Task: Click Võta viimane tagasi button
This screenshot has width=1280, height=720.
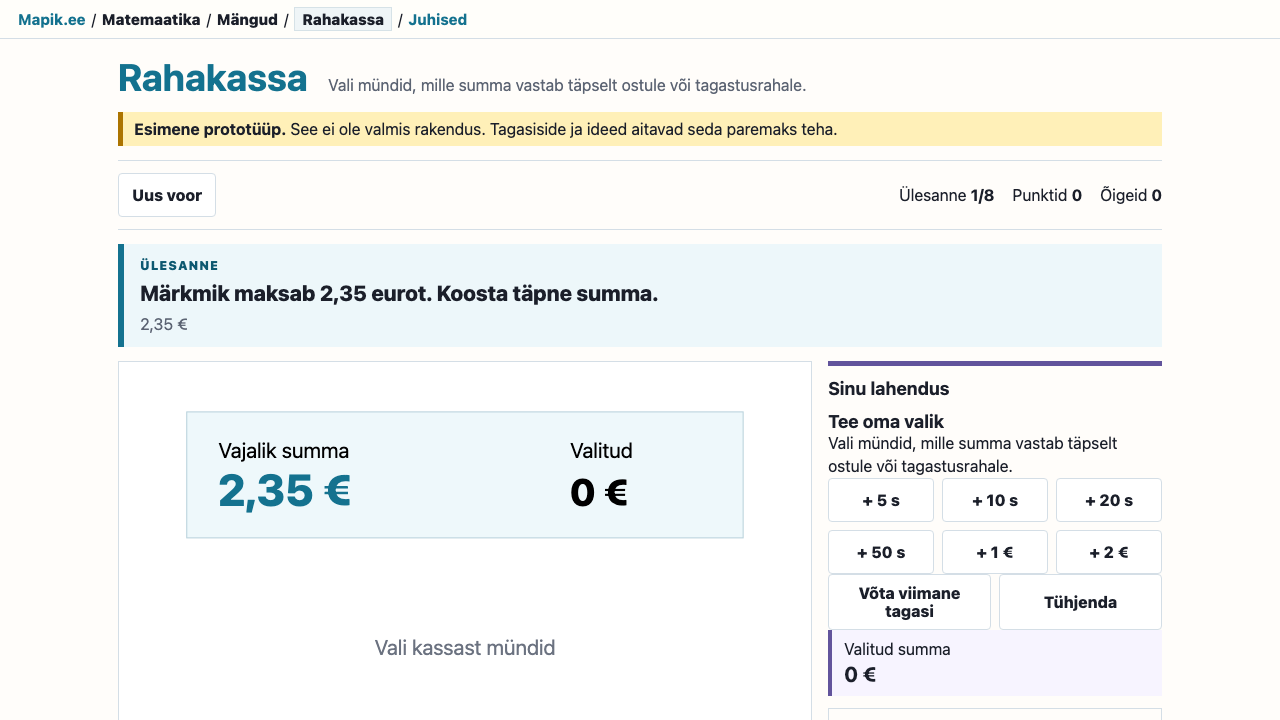Action: pyautogui.click(x=909, y=602)
